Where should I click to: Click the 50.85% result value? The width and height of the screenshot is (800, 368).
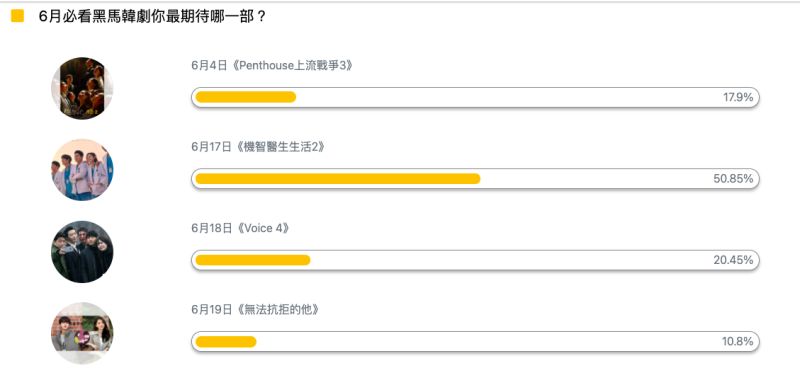pos(733,179)
